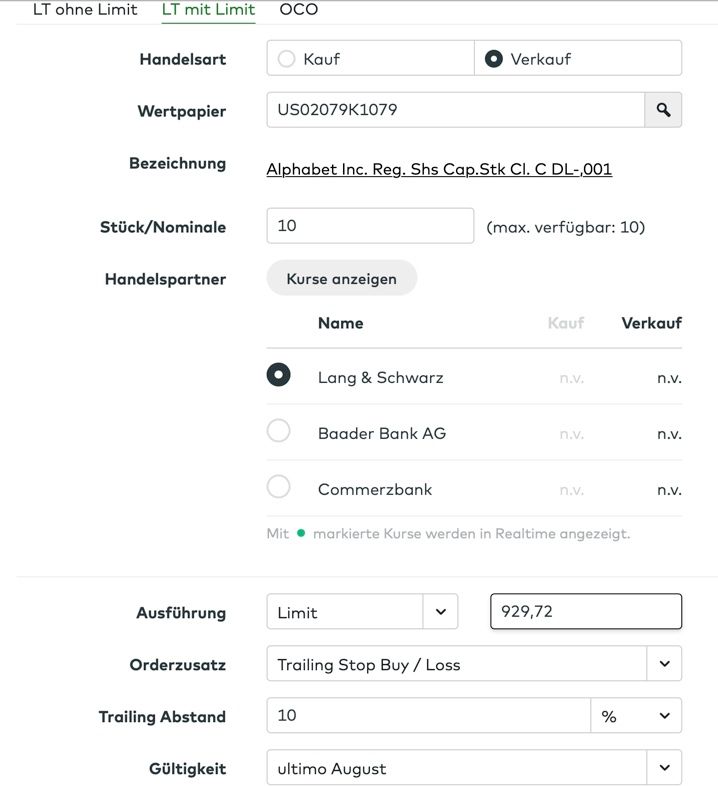The width and height of the screenshot is (718, 786).
Task: Click the magnifier search icon next to Wertpapier
Action: (x=663, y=110)
